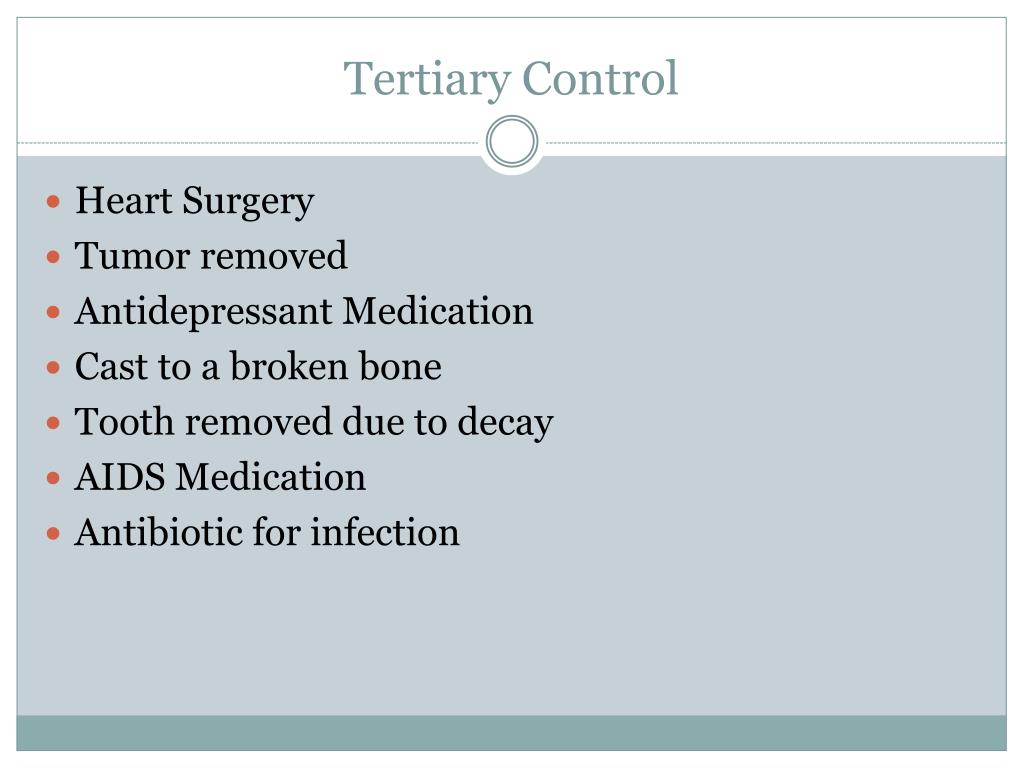
Task: Click the bullet marker for Tooth removed
Action: [54, 423]
